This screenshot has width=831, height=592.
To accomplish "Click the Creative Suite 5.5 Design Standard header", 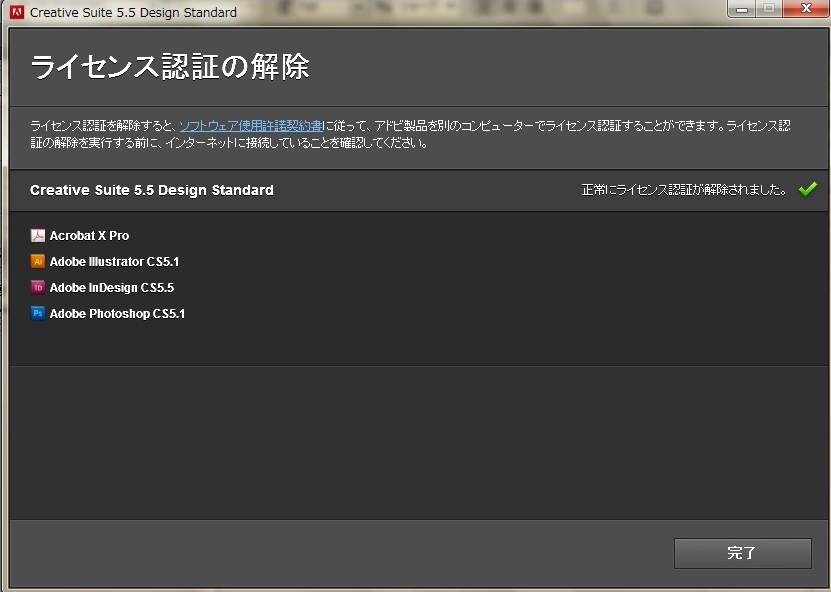I will point(152,189).
